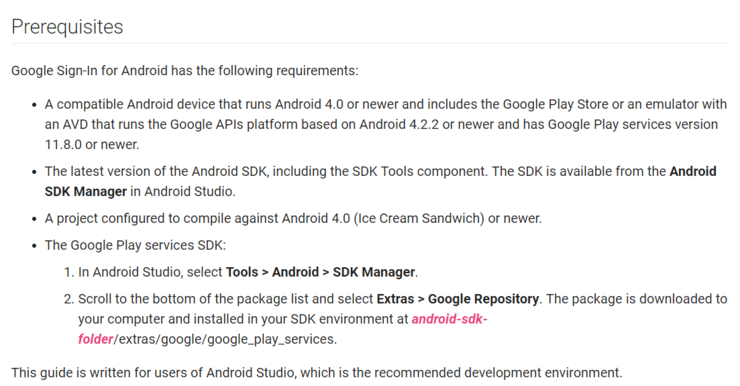The width and height of the screenshot is (740, 386).
Task: Click the first bullet about compatible Android device
Action: (386, 124)
